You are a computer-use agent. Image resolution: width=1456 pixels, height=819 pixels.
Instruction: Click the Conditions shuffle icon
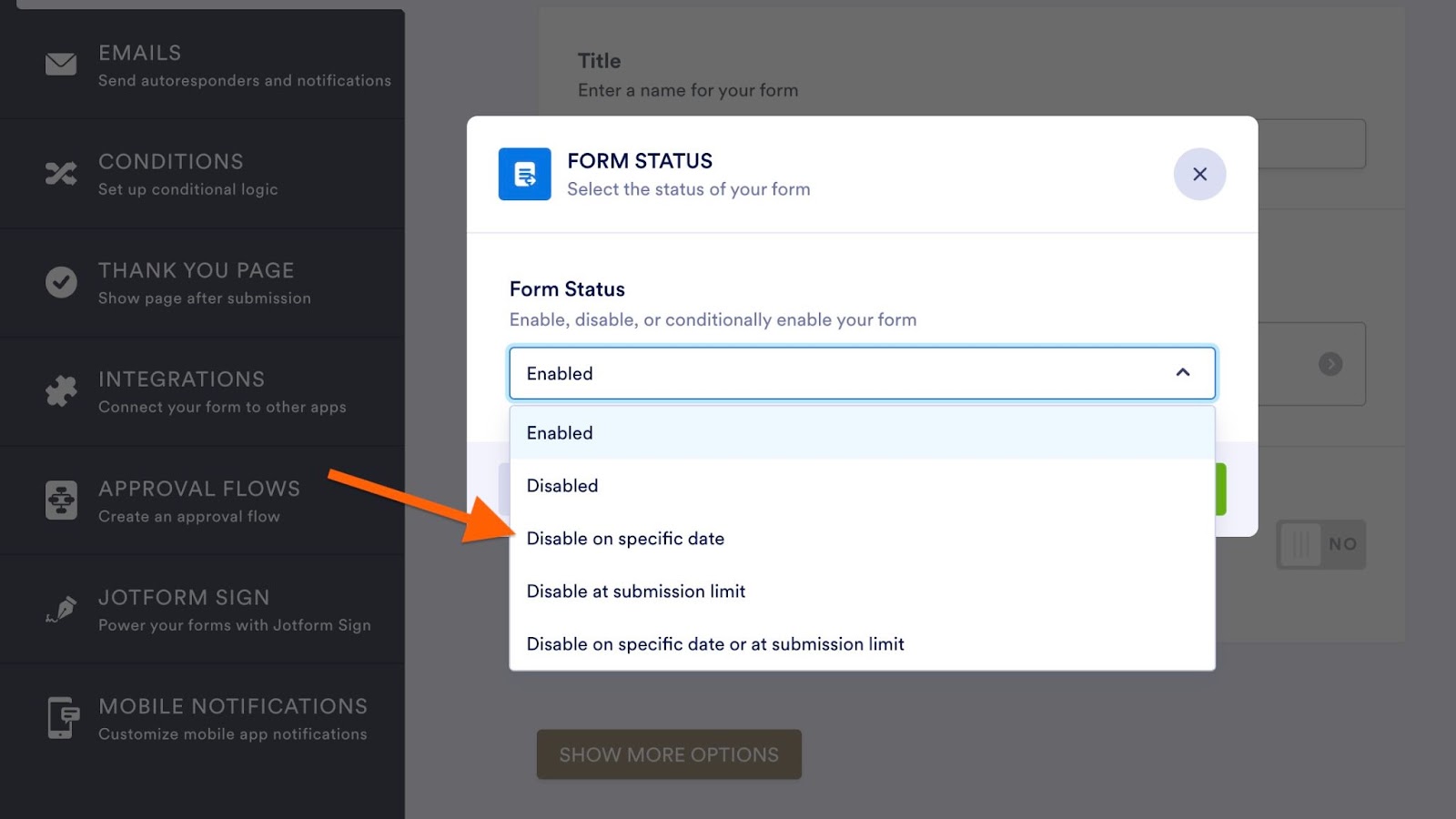[61, 173]
